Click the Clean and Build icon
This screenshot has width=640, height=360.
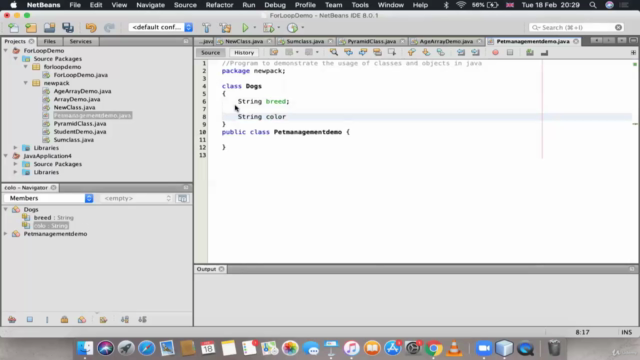tap(225, 28)
